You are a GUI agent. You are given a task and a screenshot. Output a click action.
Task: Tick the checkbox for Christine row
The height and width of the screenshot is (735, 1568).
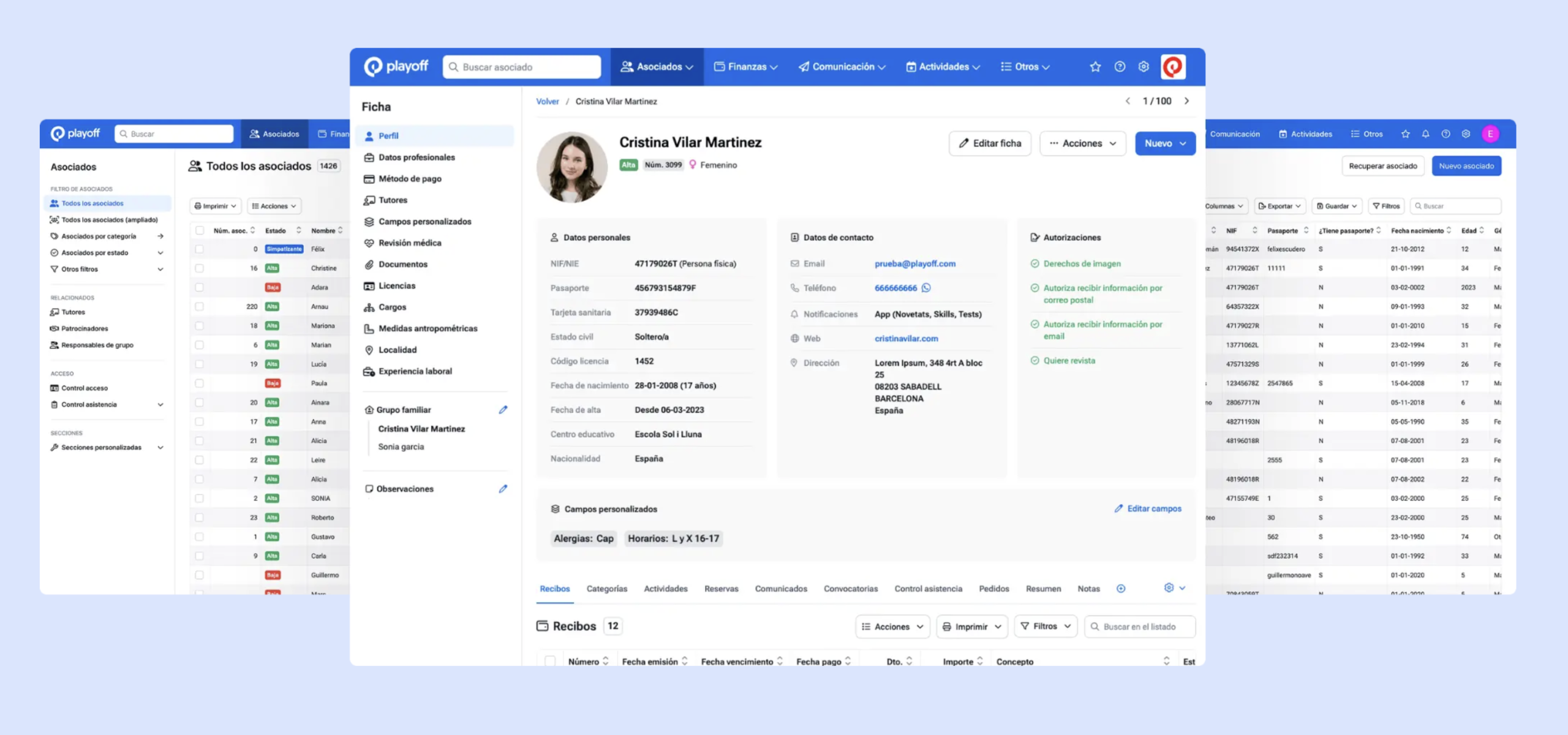tap(199, 268)
